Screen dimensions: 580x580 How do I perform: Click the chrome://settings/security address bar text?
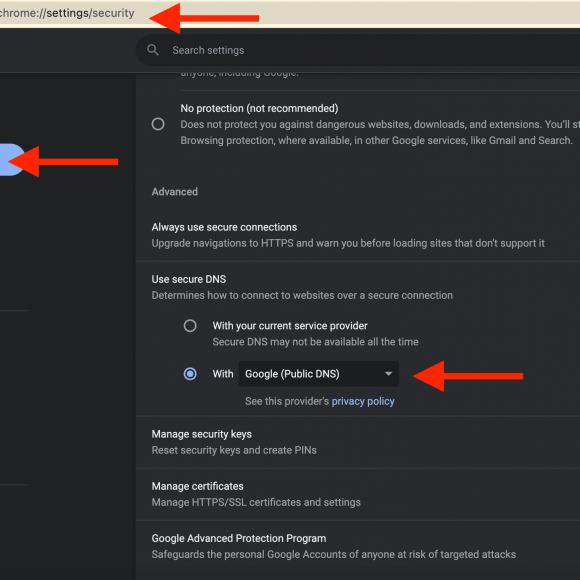[67, 13]
